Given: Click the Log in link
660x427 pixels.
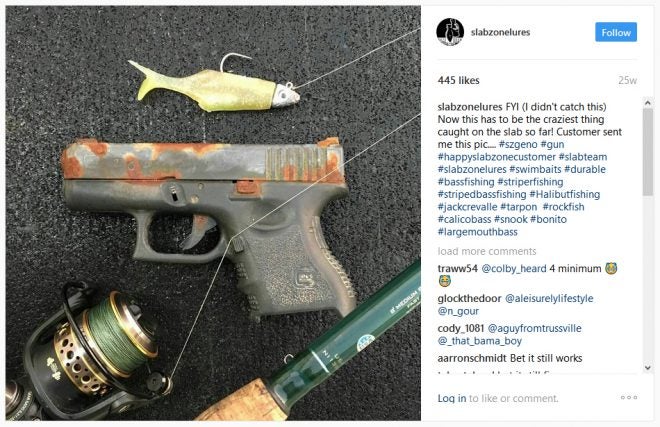Looking at the screenshot, I should 452,398.
